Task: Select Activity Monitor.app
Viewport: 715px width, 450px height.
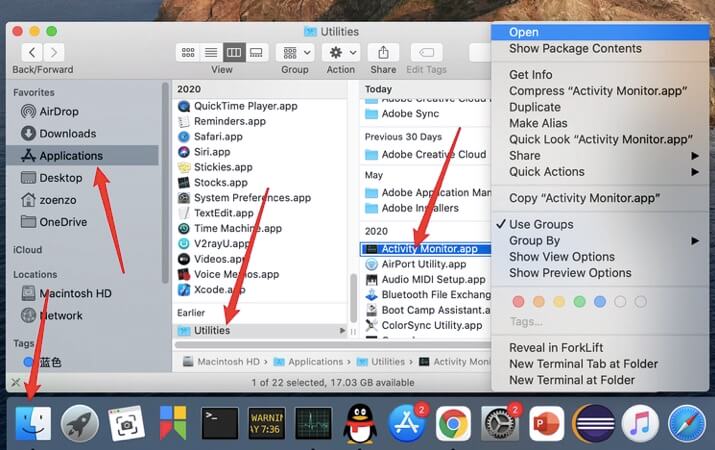Action: (x=425, y=249)
